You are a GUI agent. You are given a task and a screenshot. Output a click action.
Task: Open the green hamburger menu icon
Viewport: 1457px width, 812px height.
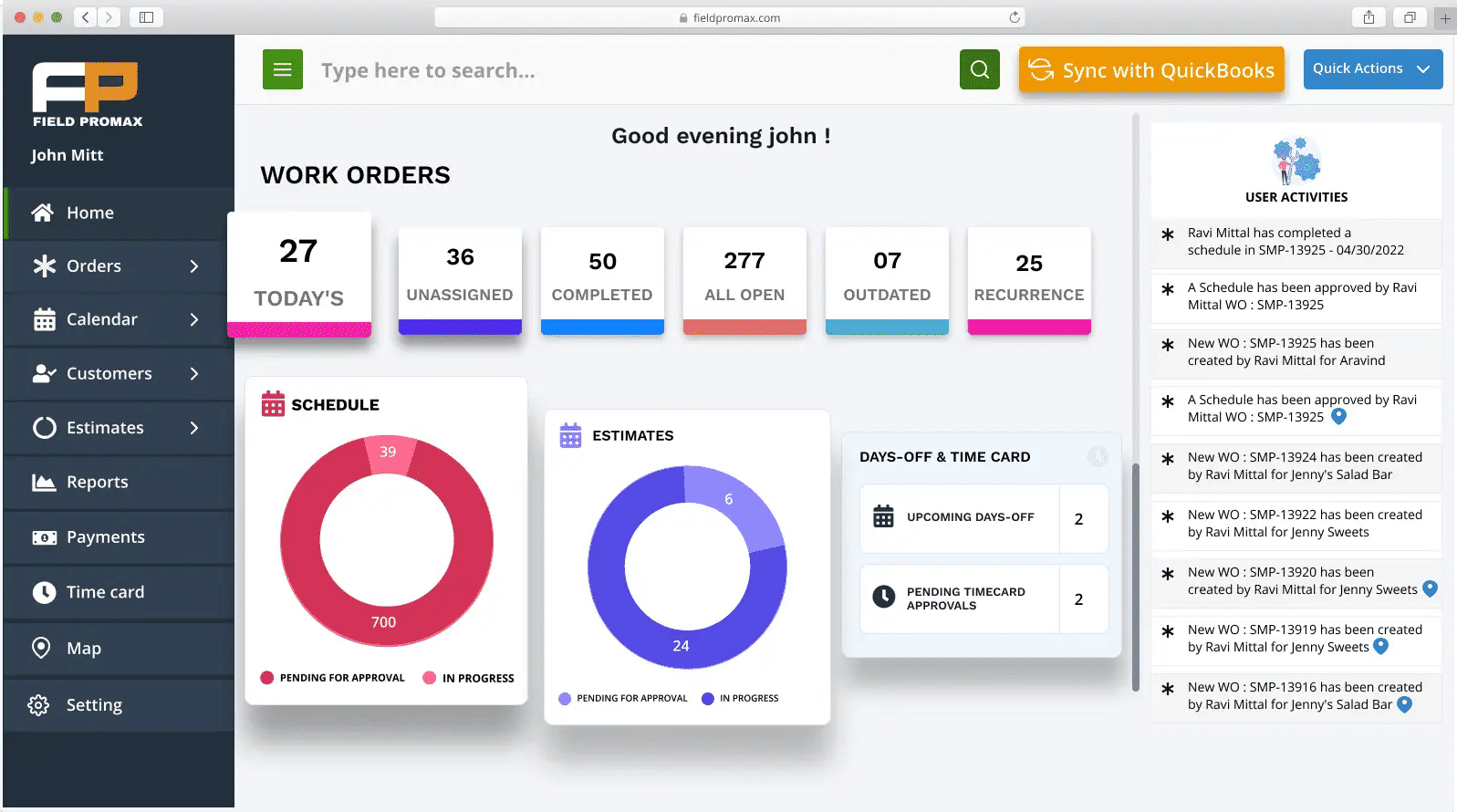coord(283,69)
